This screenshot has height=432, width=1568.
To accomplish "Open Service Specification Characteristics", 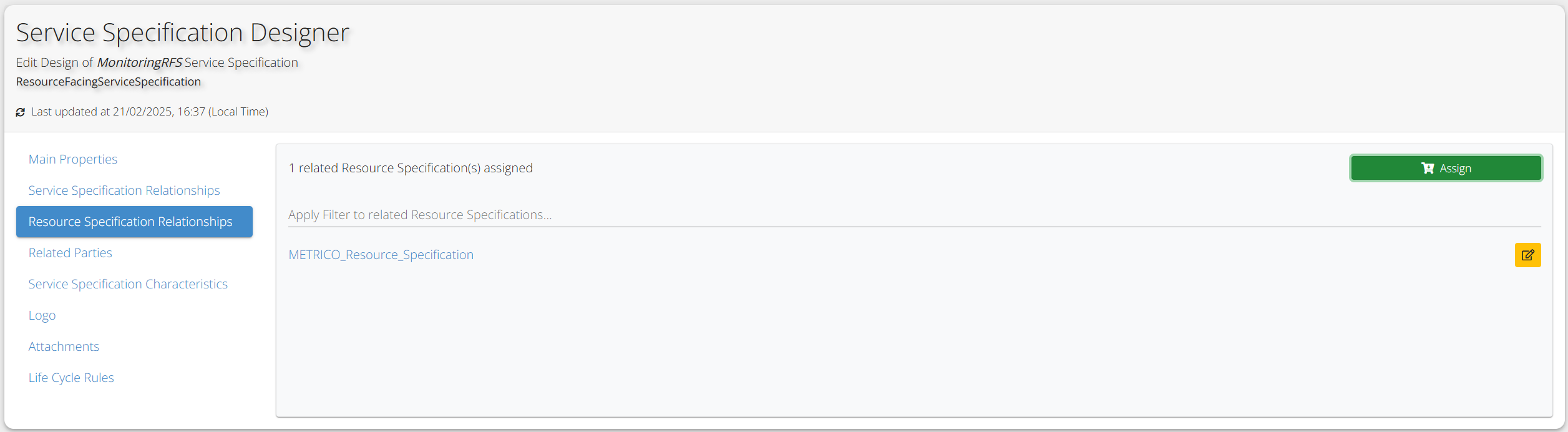I will [x=128, y=284].
